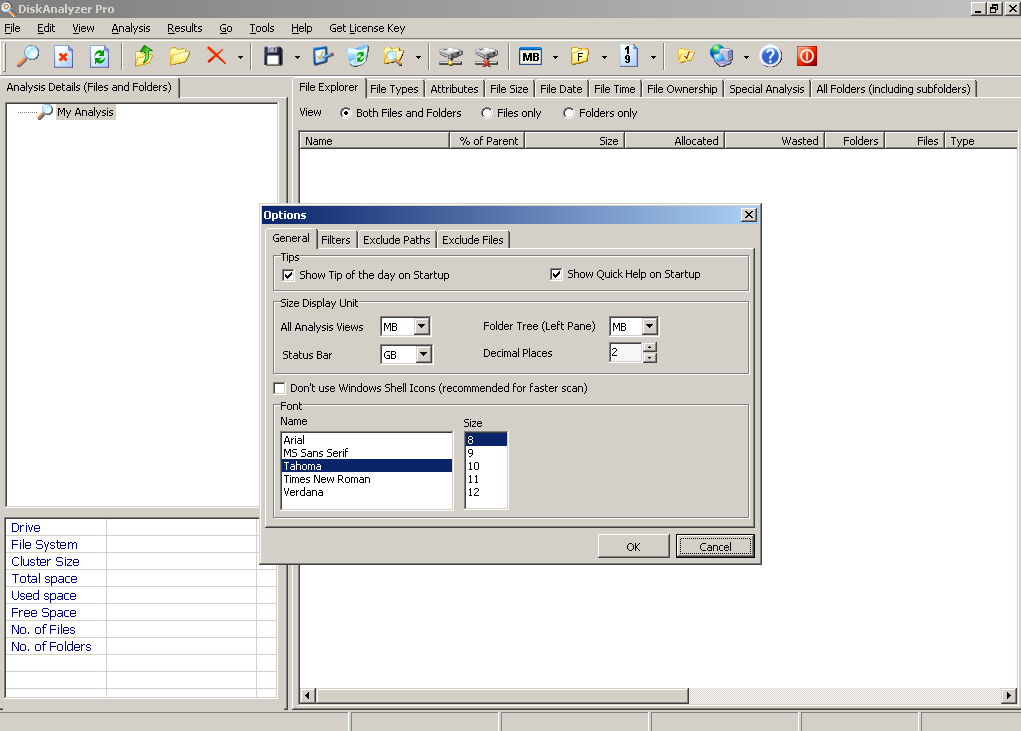Open the Analysis menu

tap(131, 28)
